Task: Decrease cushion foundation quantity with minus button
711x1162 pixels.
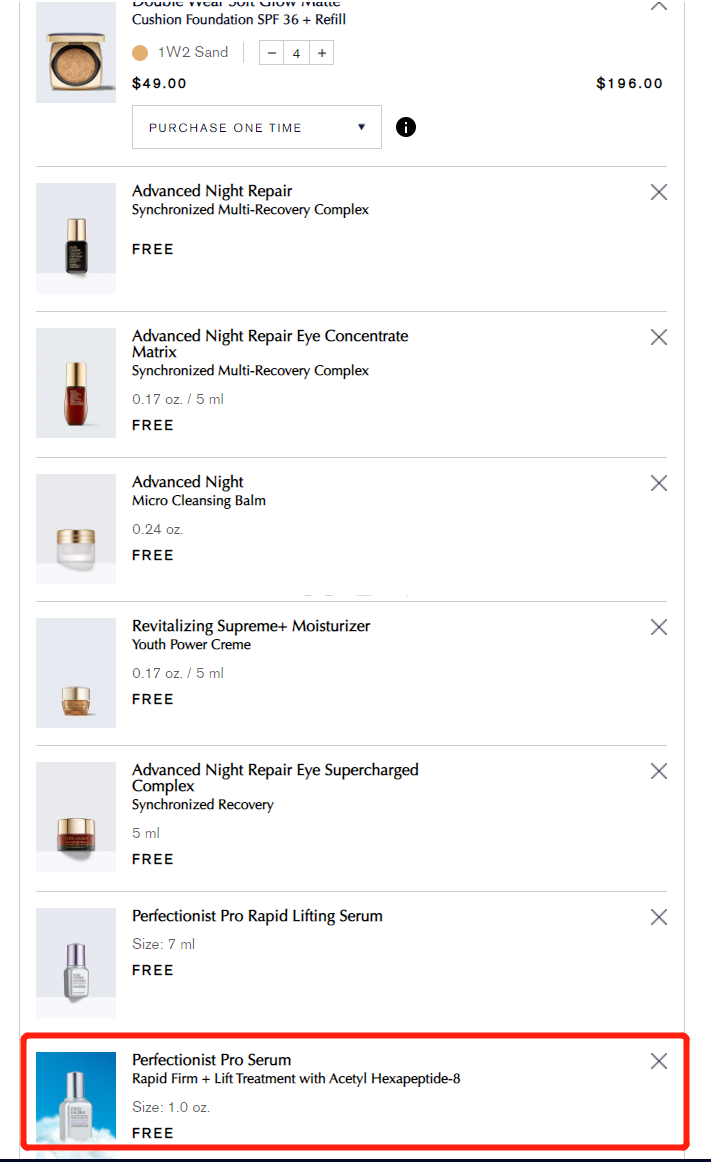Action: pos(272,53)
